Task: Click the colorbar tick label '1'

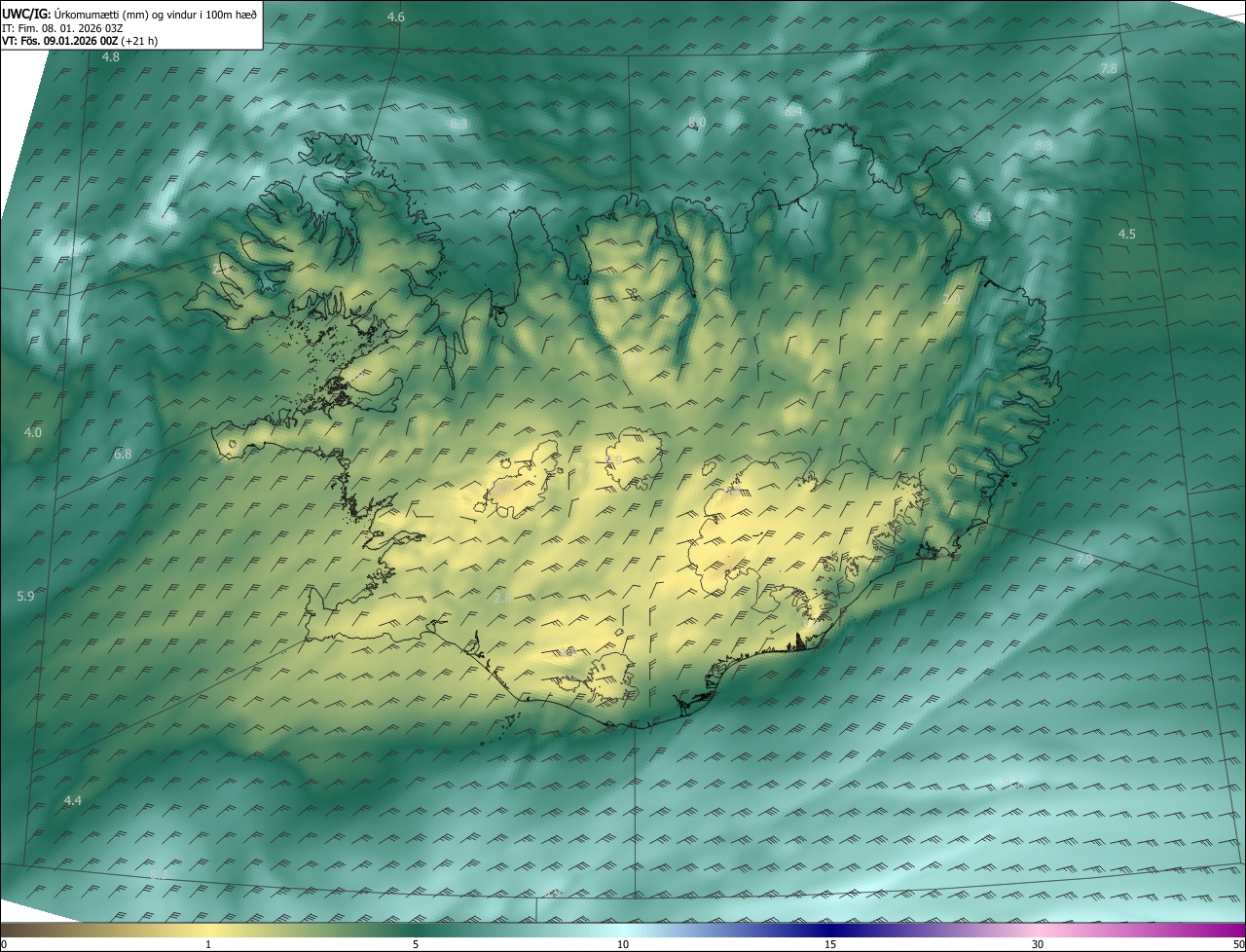Action: click(x=208, y=944)
